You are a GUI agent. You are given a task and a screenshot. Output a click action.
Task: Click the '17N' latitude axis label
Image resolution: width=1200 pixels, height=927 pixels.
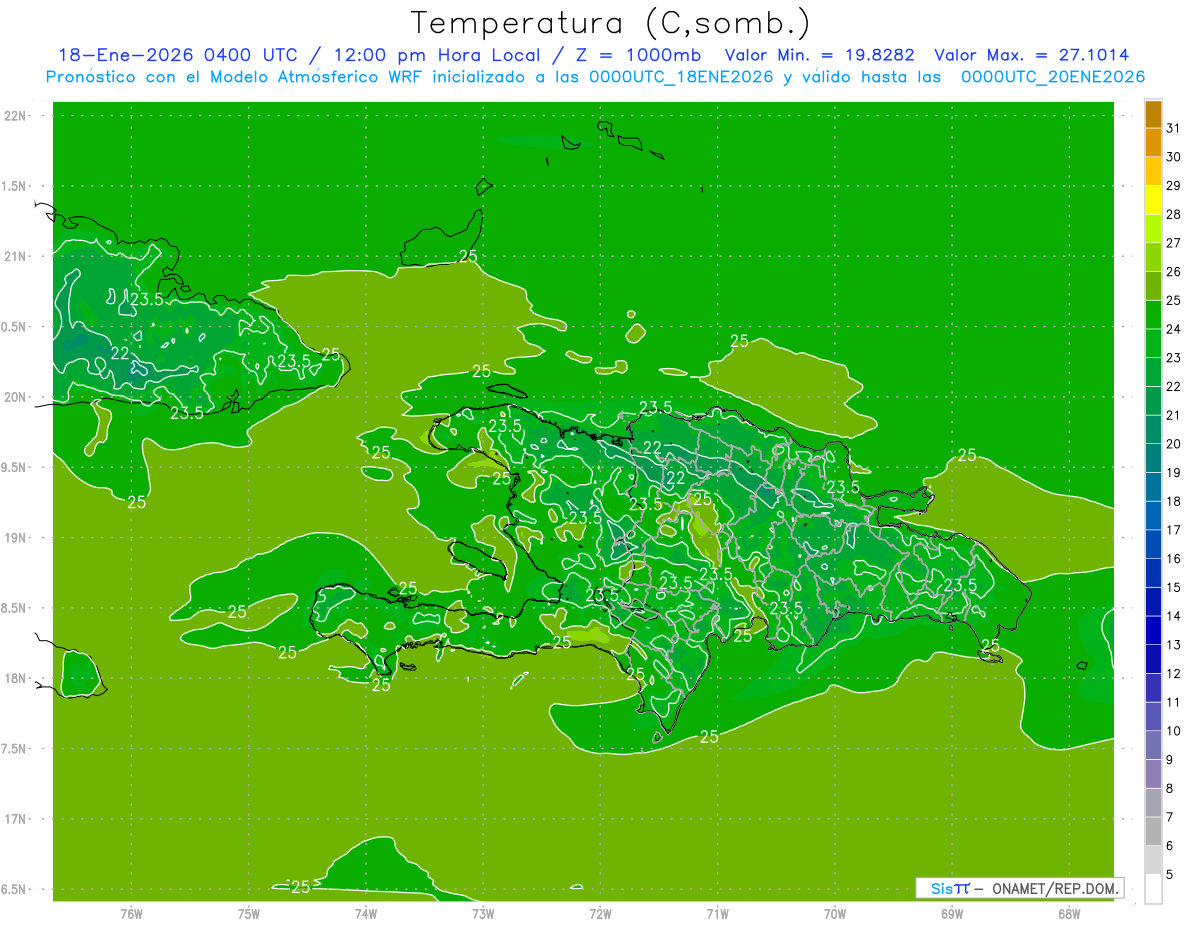click(17, 819)
